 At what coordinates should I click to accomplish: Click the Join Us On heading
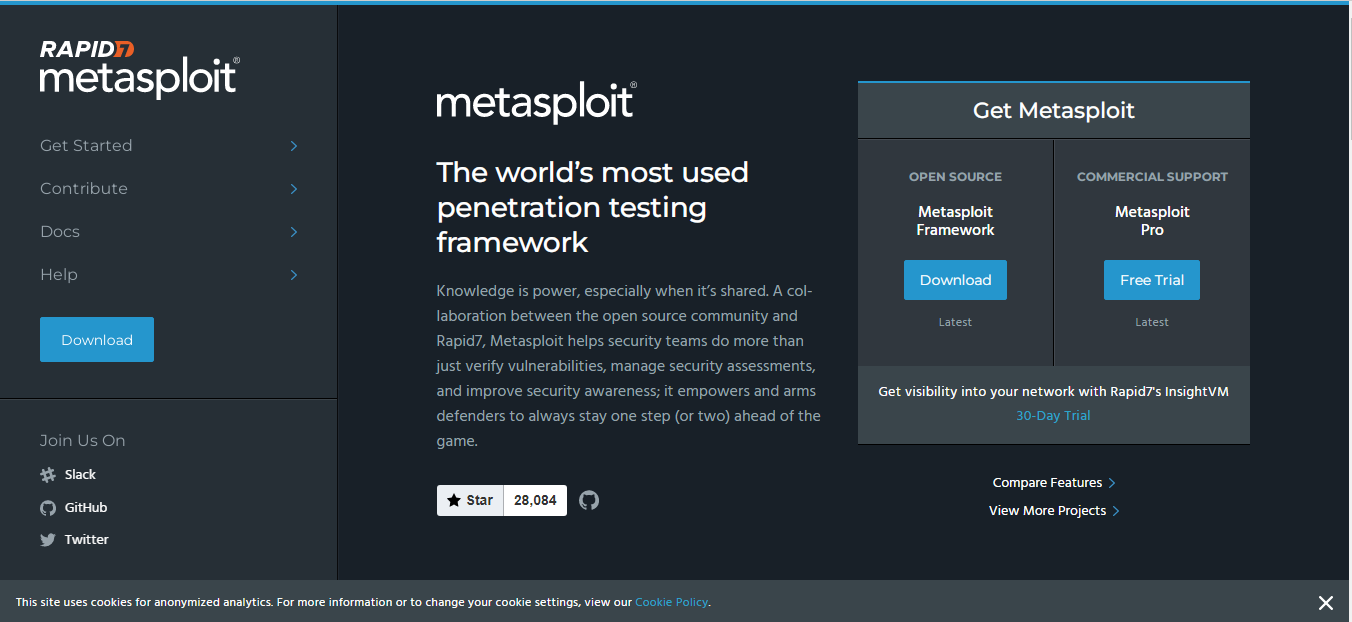pyautogui.click(x=83, y=441)
